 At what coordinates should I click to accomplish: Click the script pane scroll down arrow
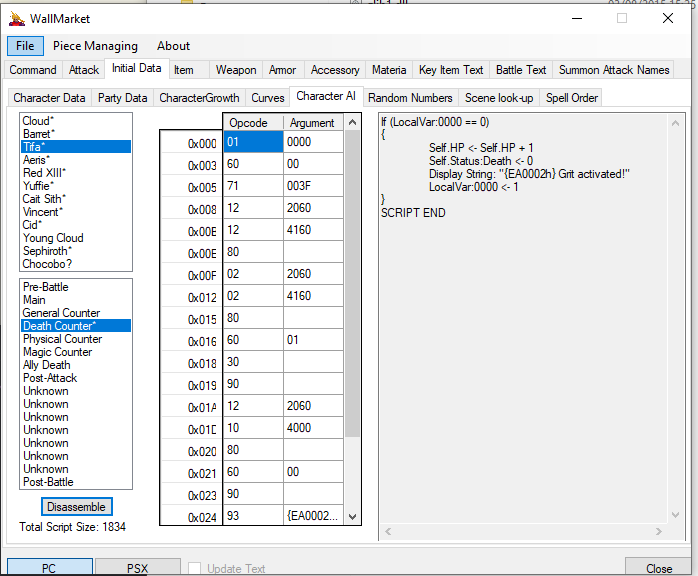click(675, 515)
